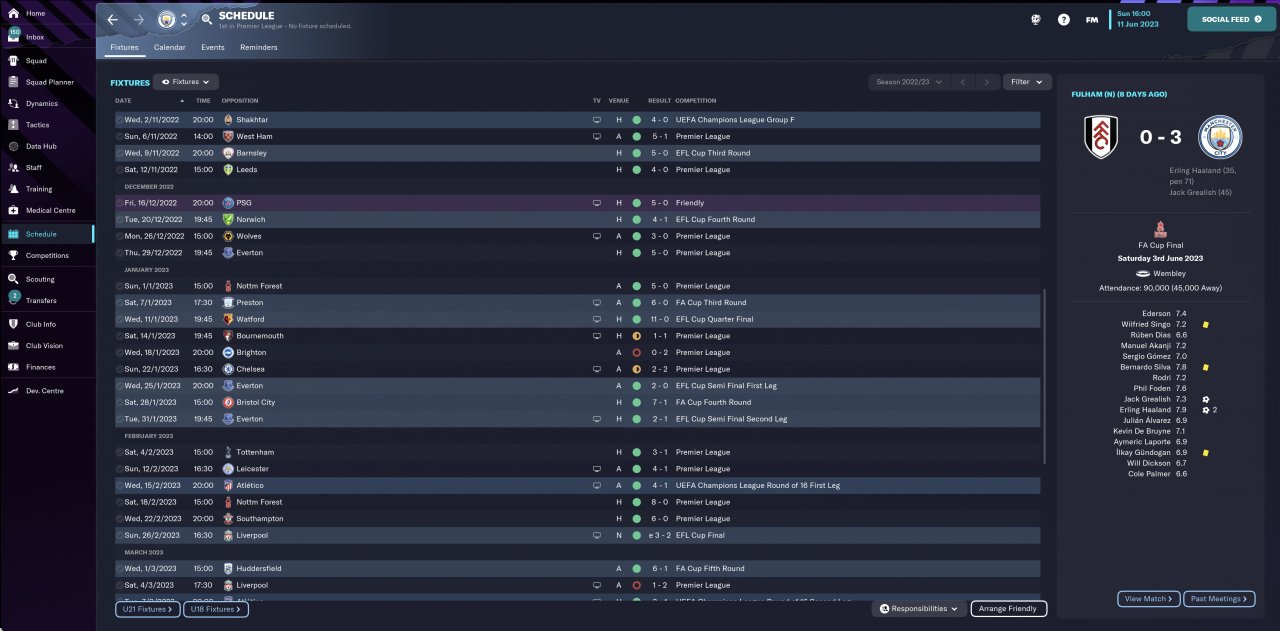Click the forward navigation arrow
This screenshot has width=1280, height=631.
[x=138, y=19]
